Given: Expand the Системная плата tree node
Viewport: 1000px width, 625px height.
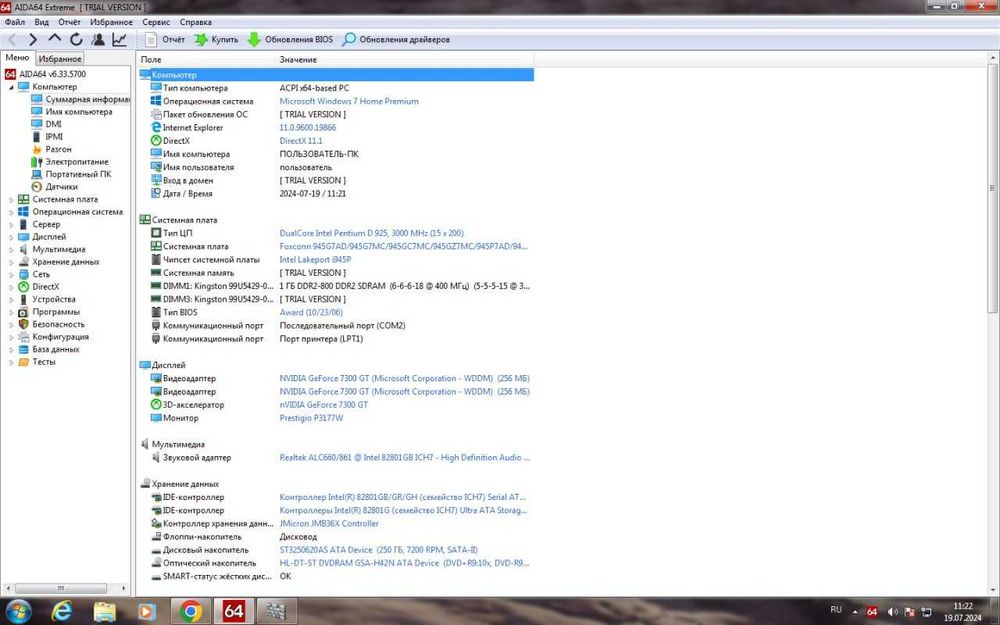Looking at the screenshot, I should [11, 200].
